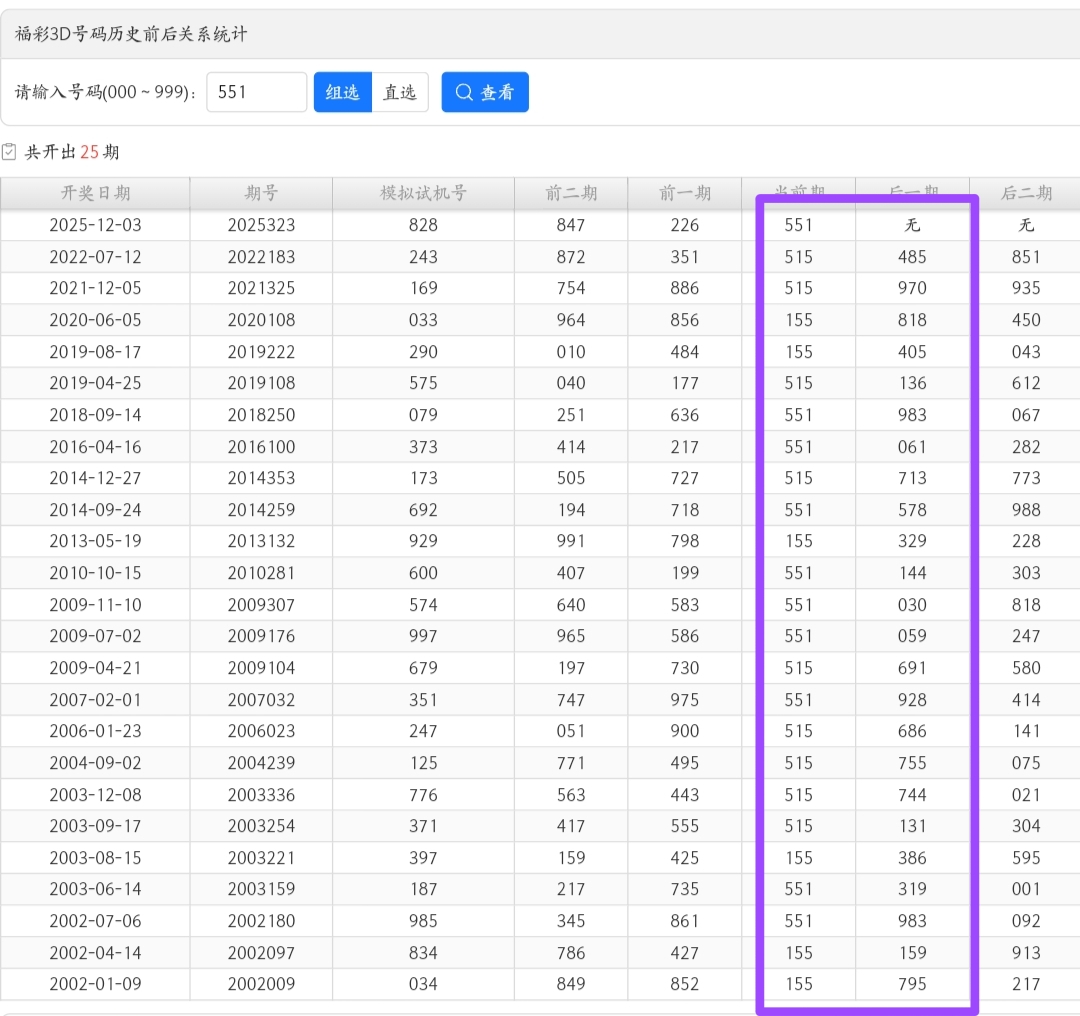Click the 开奖日期 column header
The image size is (1080, 1016).
click(x=95, y=193)
